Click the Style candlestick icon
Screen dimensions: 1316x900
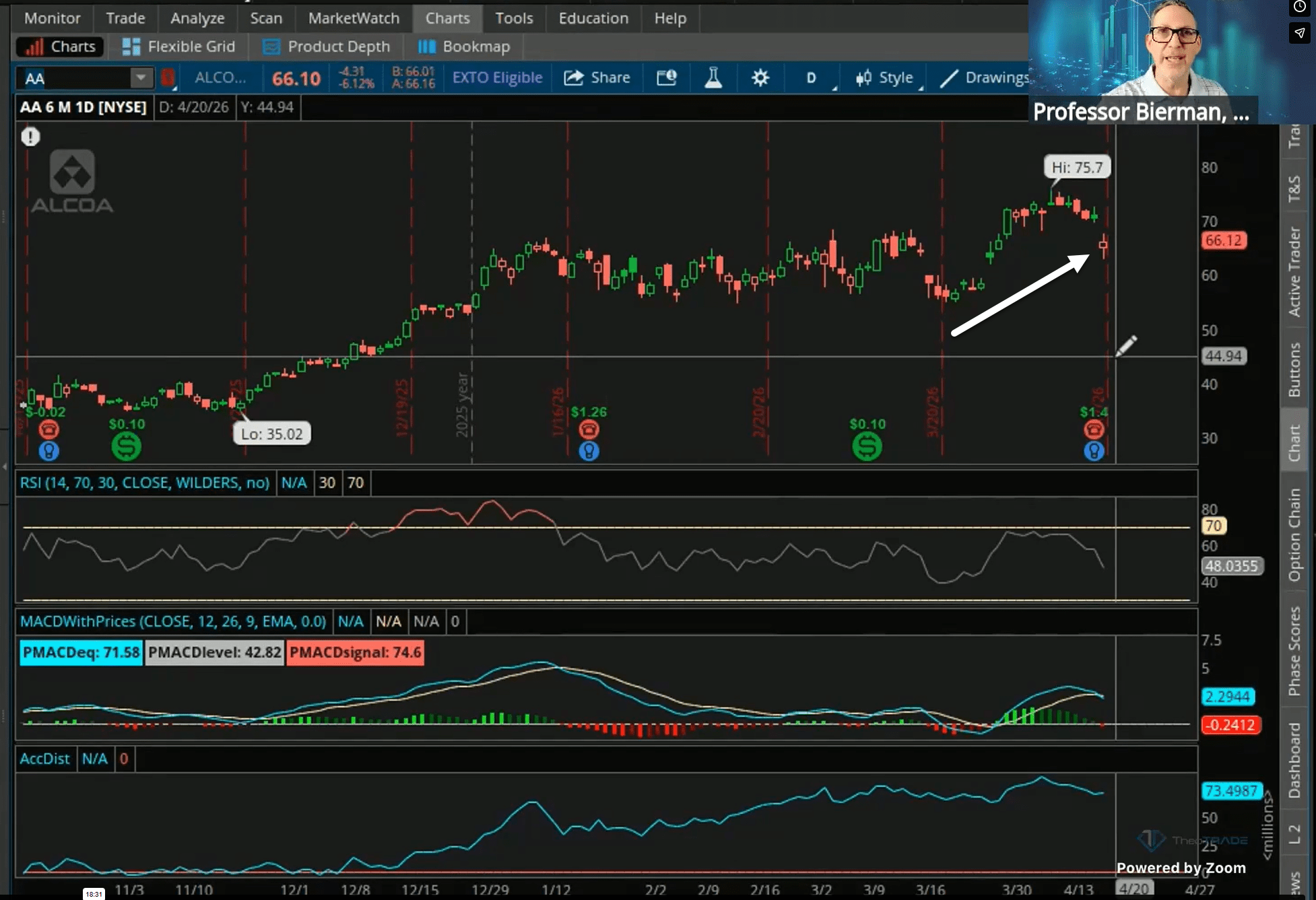[x=863, y=78]
